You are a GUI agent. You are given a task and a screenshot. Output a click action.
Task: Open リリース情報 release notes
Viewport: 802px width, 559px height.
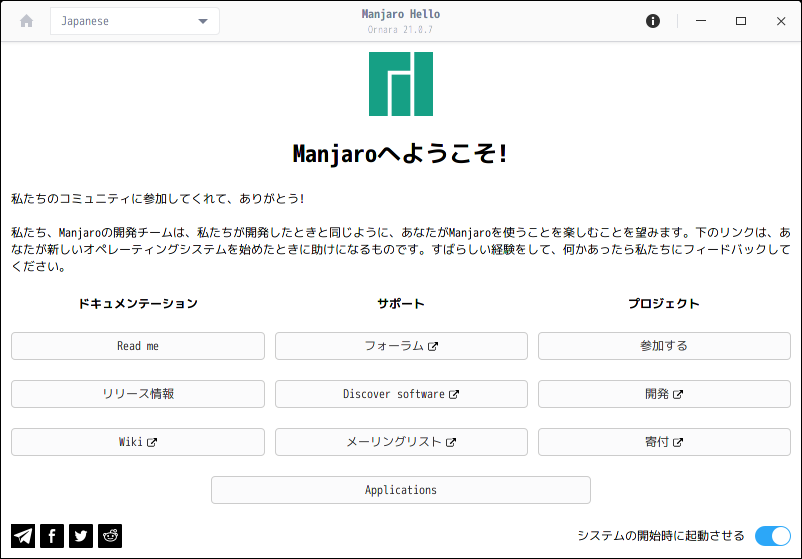point(138,394)
